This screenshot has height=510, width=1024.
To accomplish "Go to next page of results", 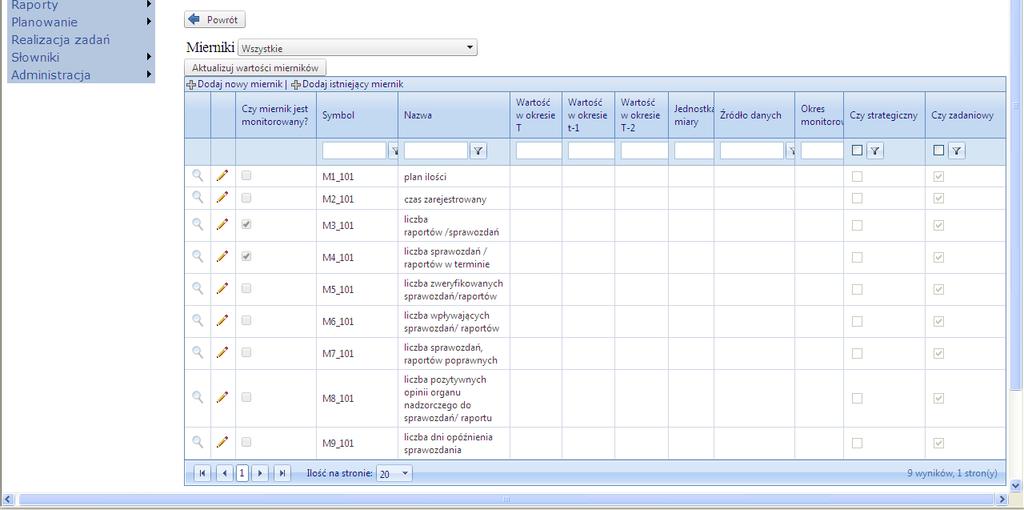I will coord(260,473).
